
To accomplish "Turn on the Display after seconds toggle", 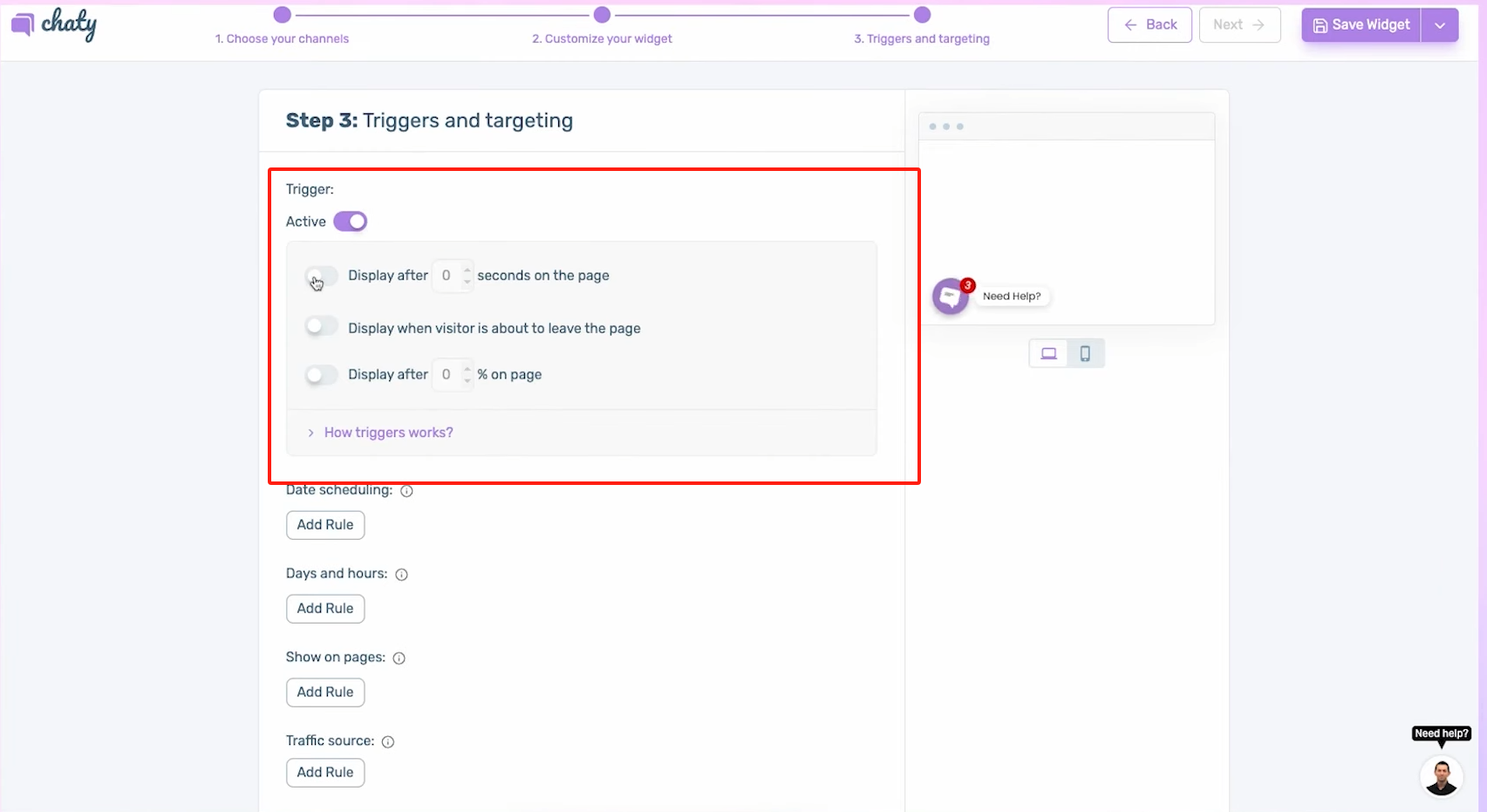I will point(321,276).
